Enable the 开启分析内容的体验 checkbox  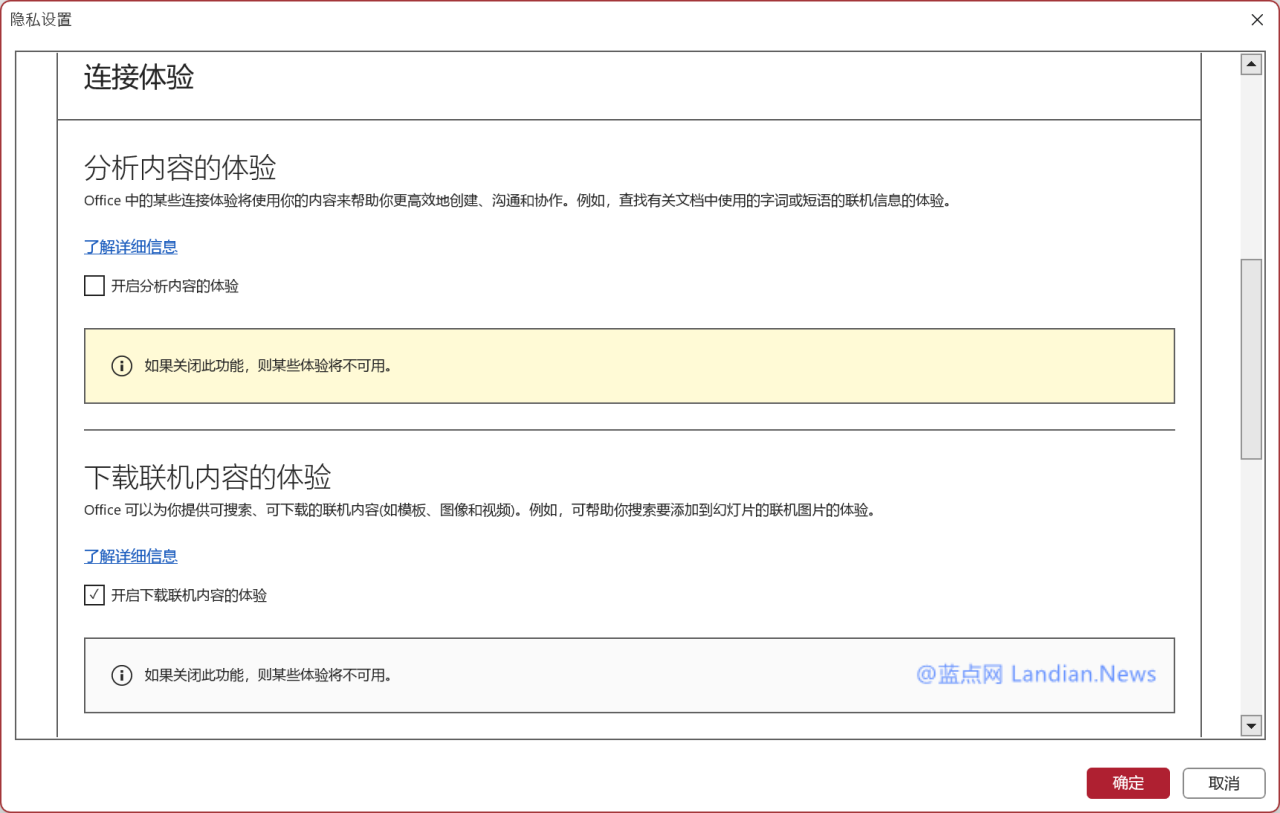94,286
